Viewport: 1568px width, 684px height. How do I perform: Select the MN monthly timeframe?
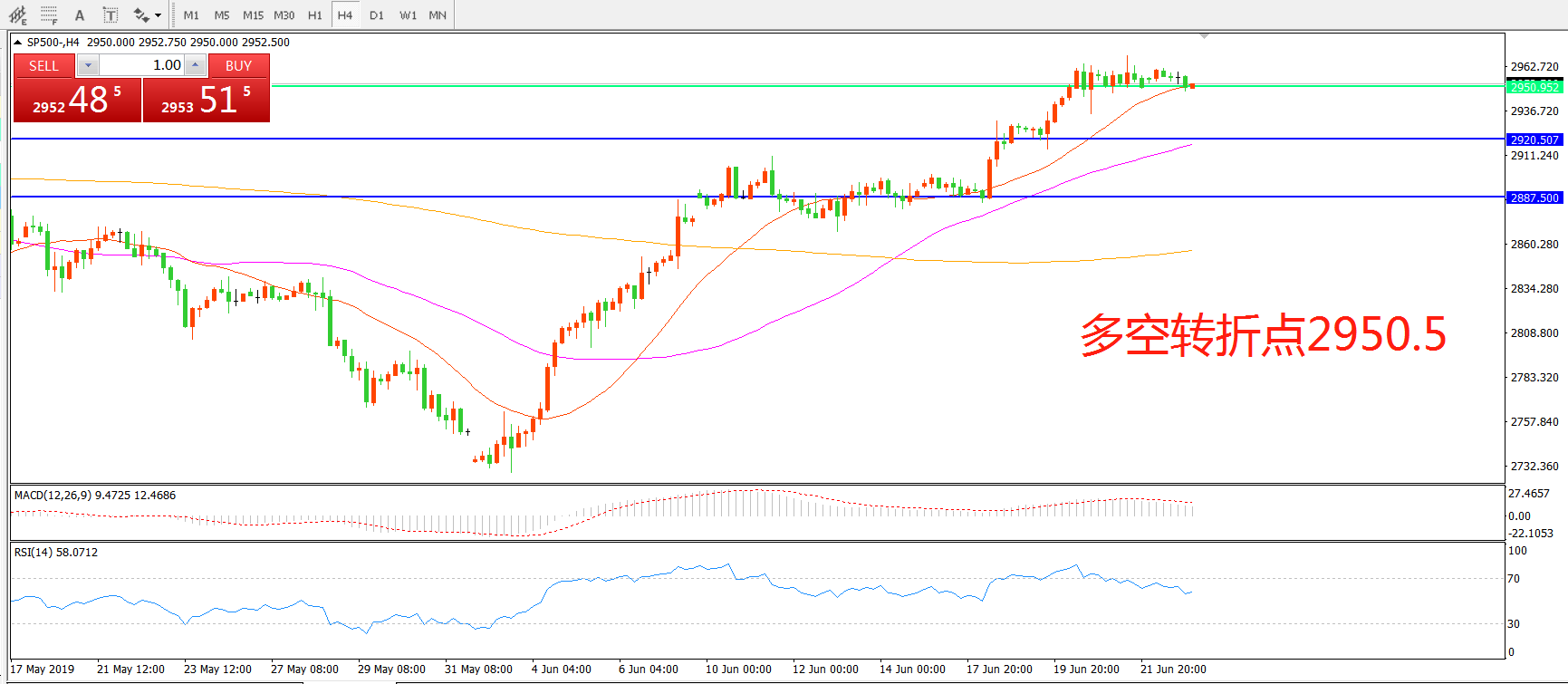pos(438,15)
